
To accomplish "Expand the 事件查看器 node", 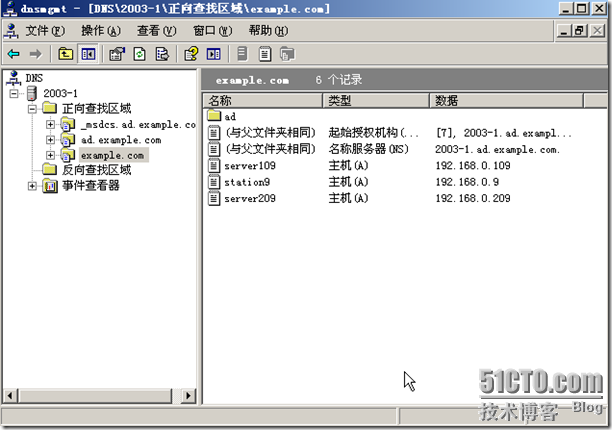I will 32,186.
